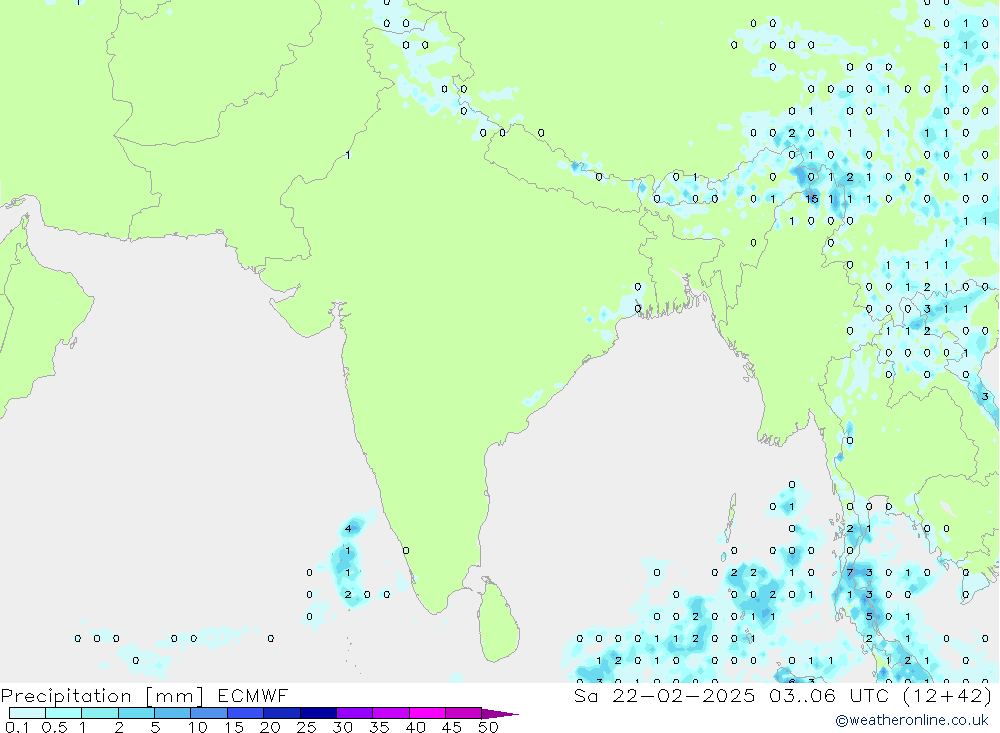The width and height of the screenshot is (1000, 733).
Task: Click Sri Lanka island on the map
Action: [x=499, y=620]
